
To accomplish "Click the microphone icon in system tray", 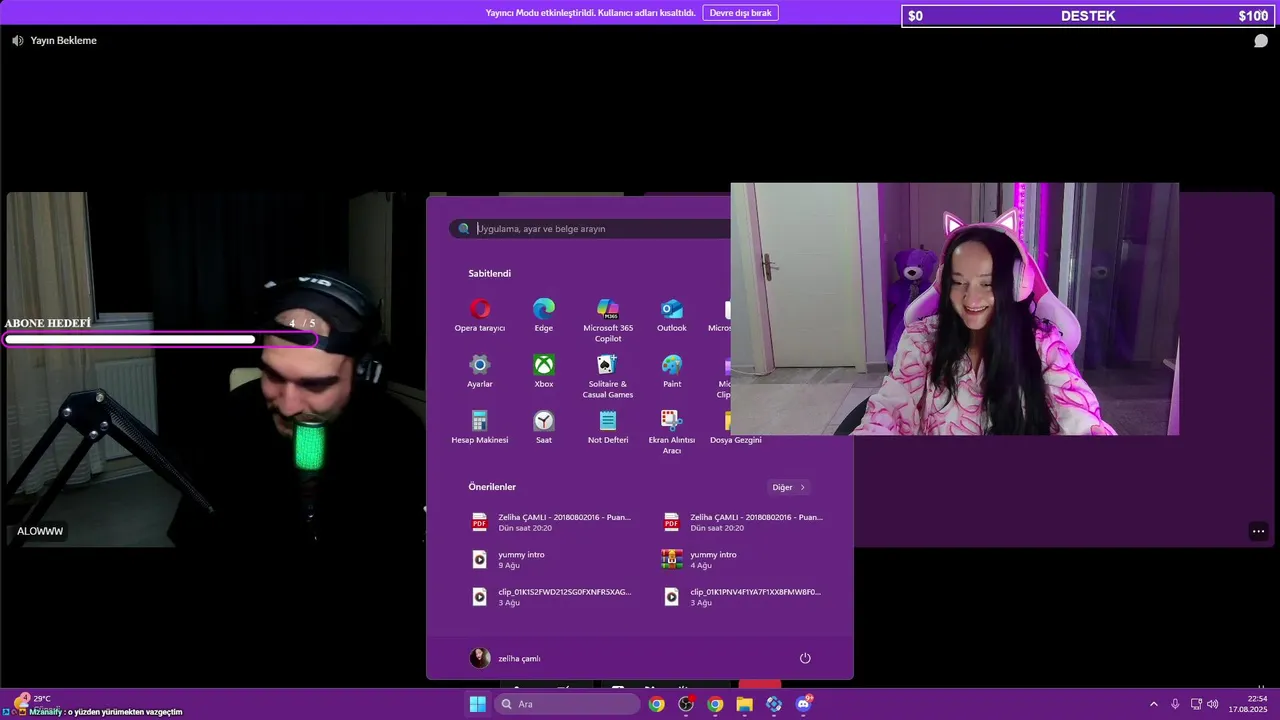I will (1175, 704).
